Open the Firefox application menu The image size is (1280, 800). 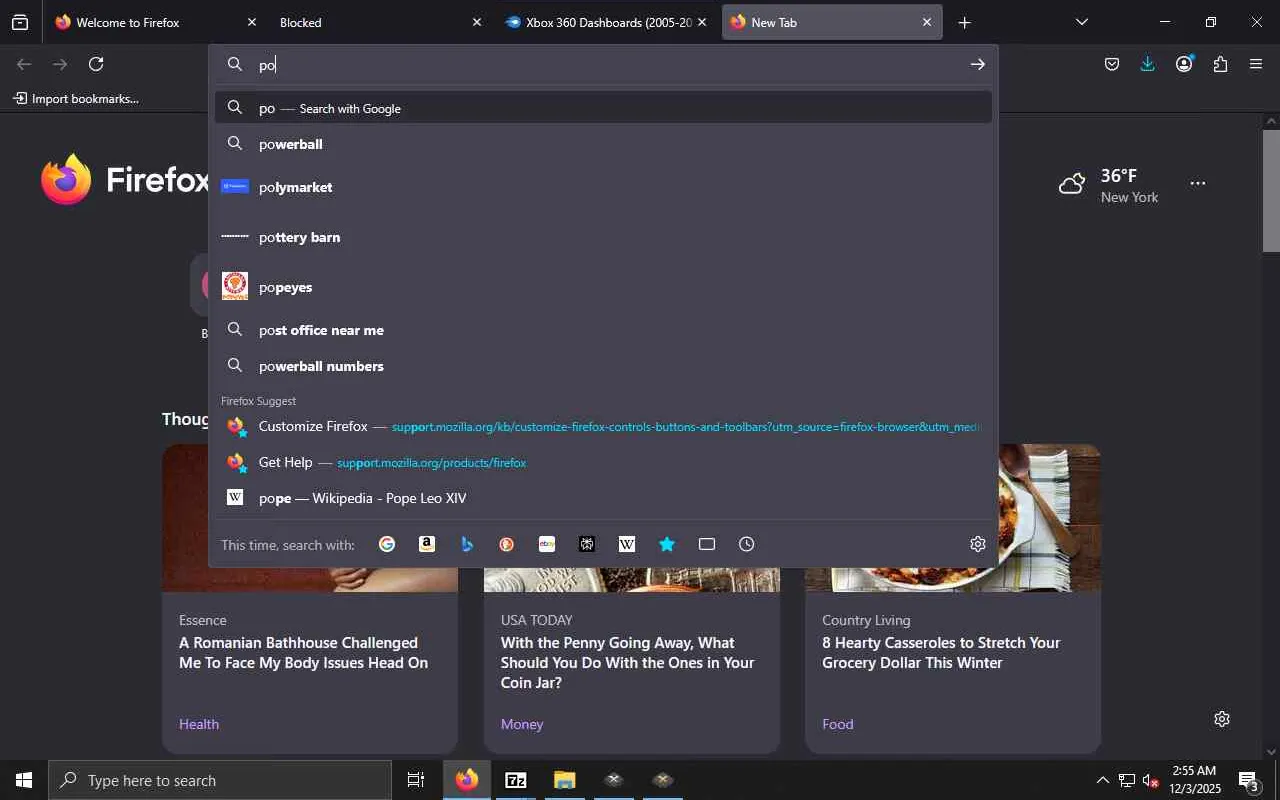[1256, 64]
